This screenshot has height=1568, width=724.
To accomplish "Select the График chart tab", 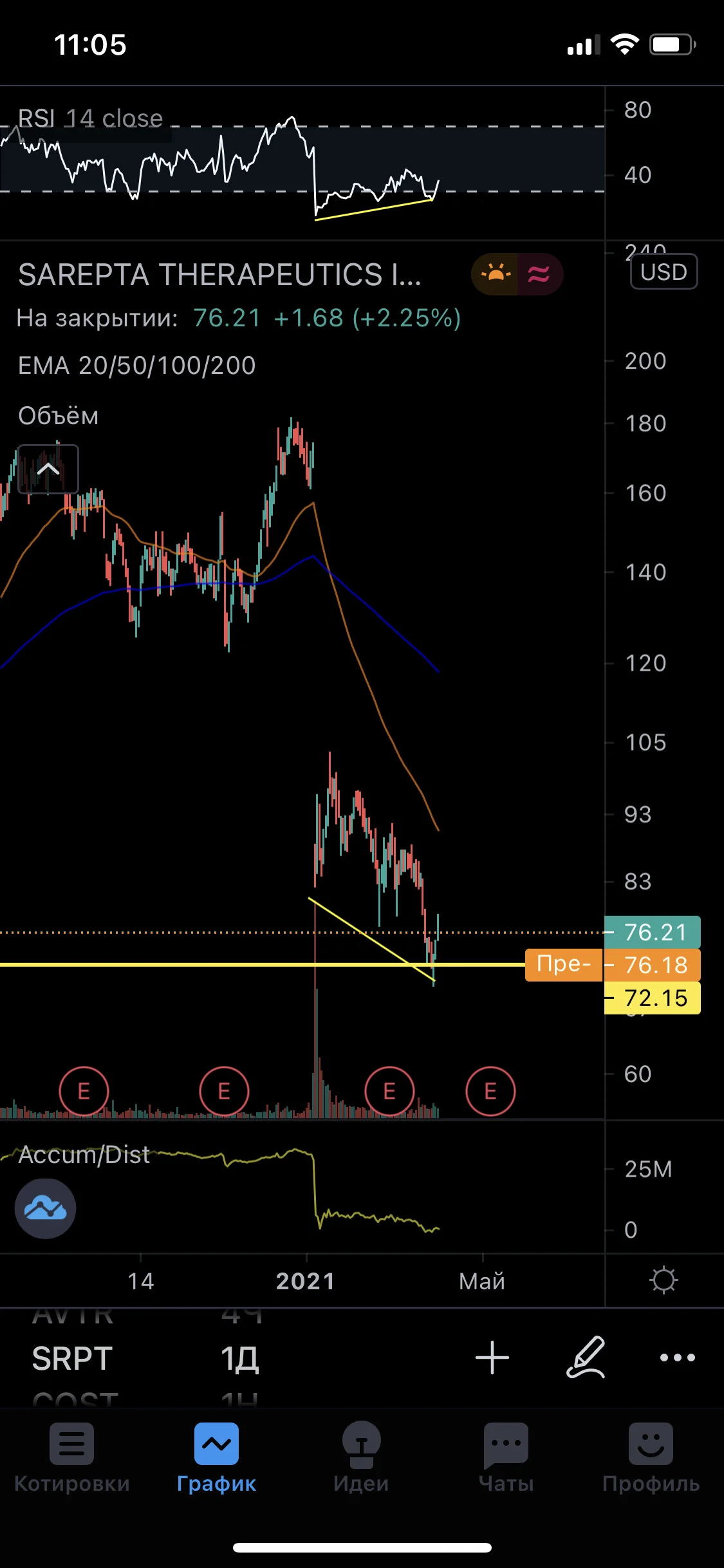I will point(217,1457).
